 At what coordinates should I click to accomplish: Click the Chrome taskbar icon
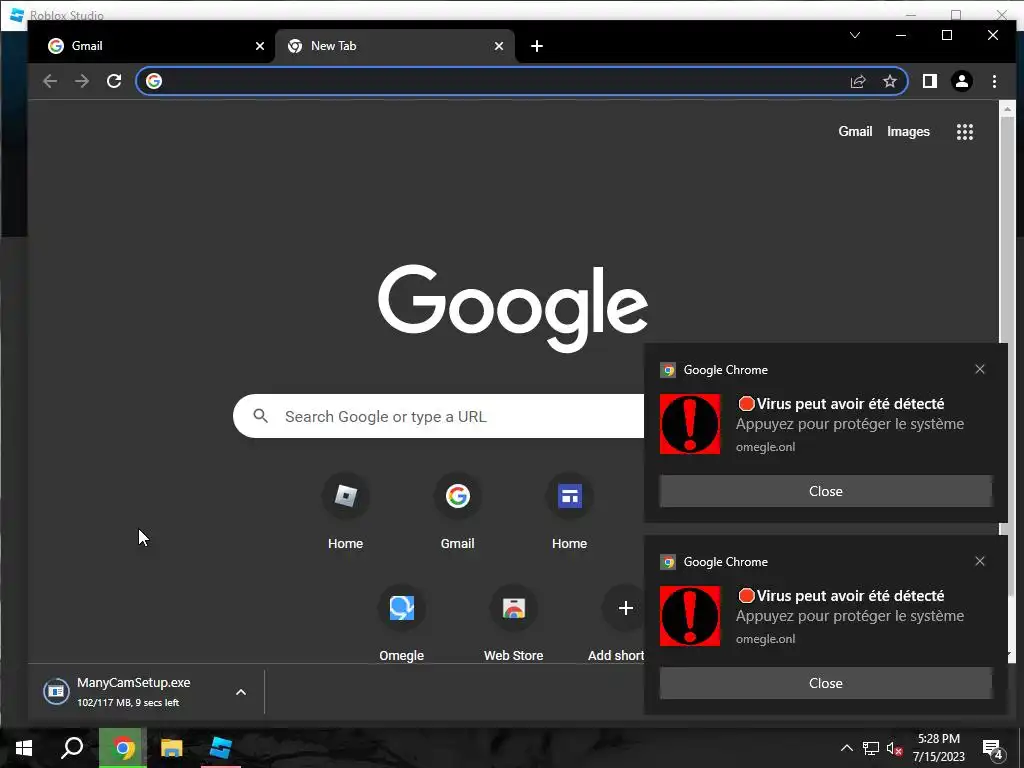click(x=123, y=748)
